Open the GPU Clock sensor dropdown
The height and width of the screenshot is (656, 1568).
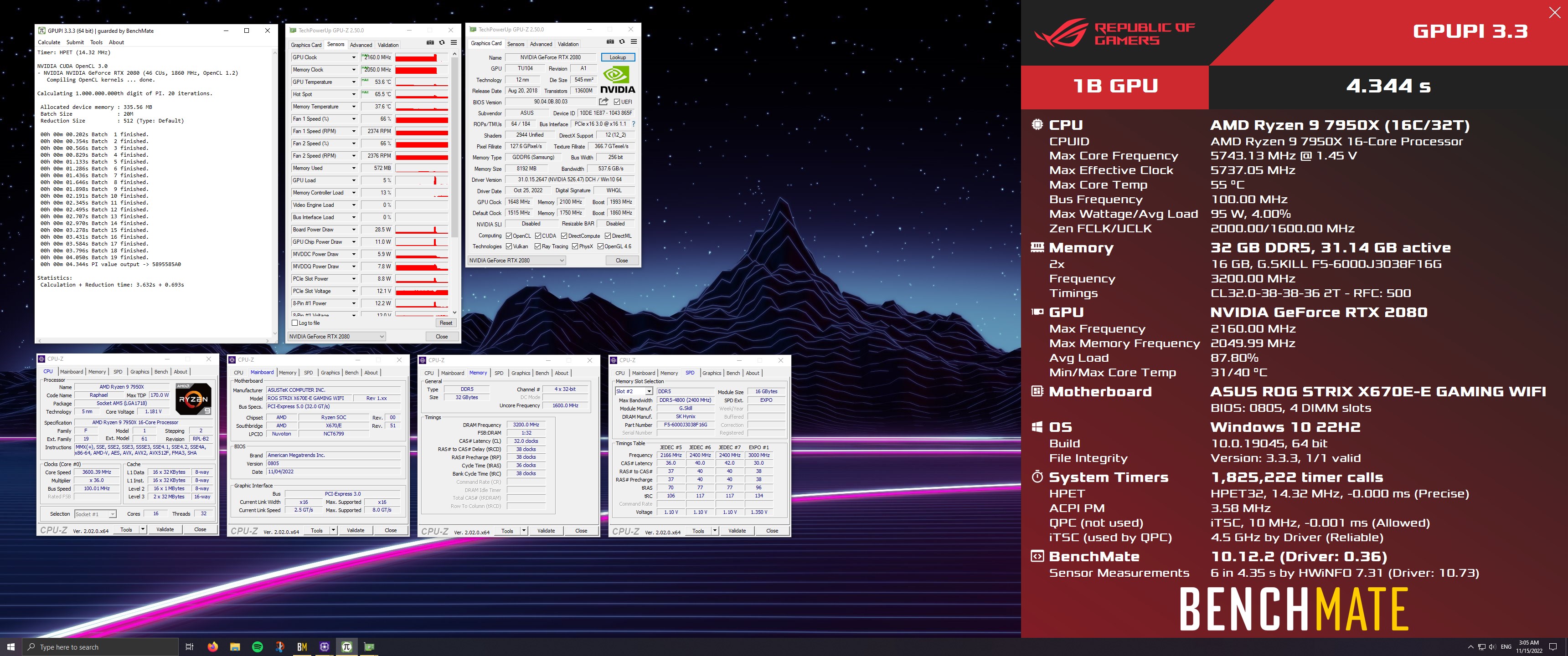pyautogui.click(x=353, y=57)
